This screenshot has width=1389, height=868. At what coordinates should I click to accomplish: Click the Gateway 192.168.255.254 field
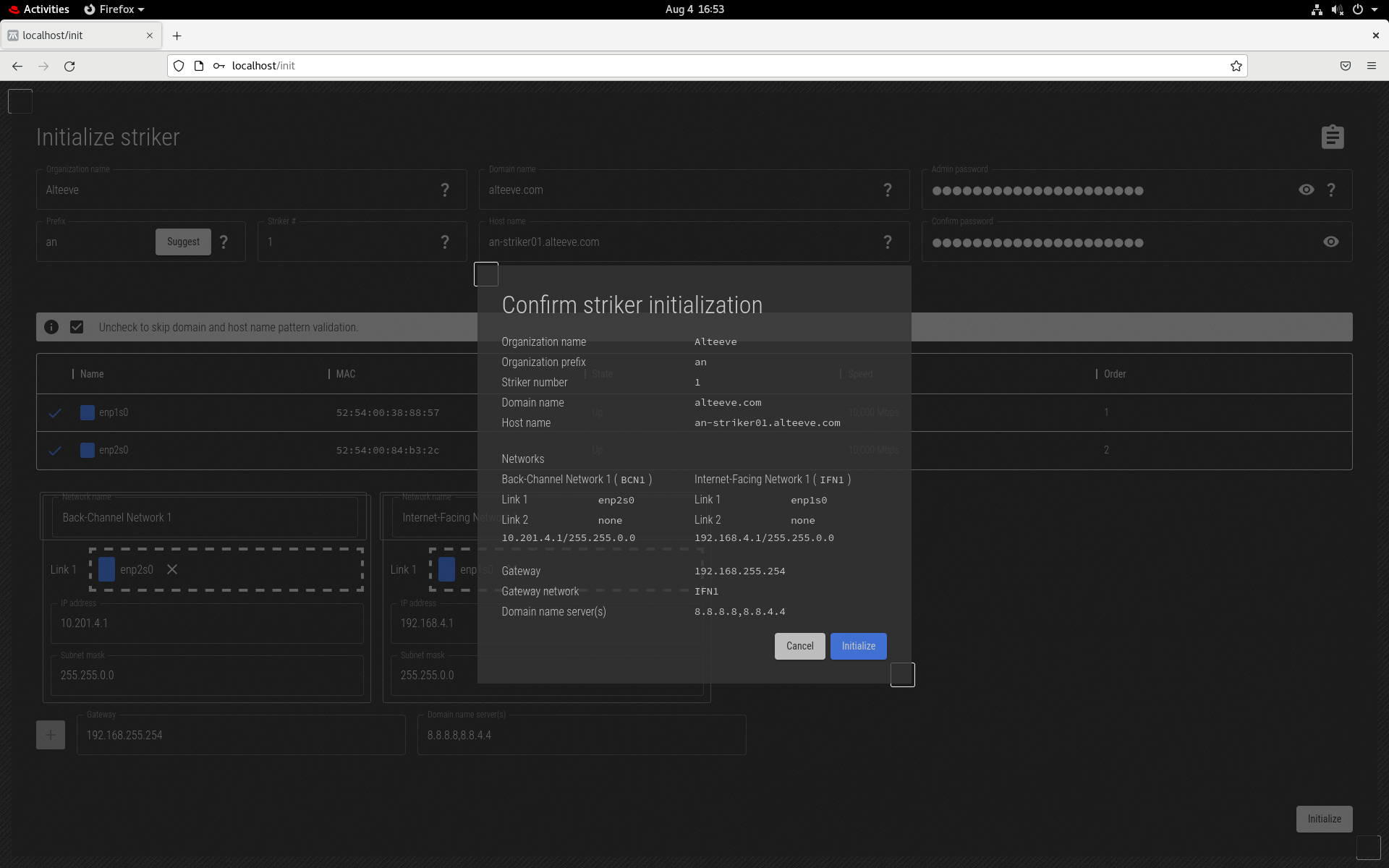(x=241, y=735)
